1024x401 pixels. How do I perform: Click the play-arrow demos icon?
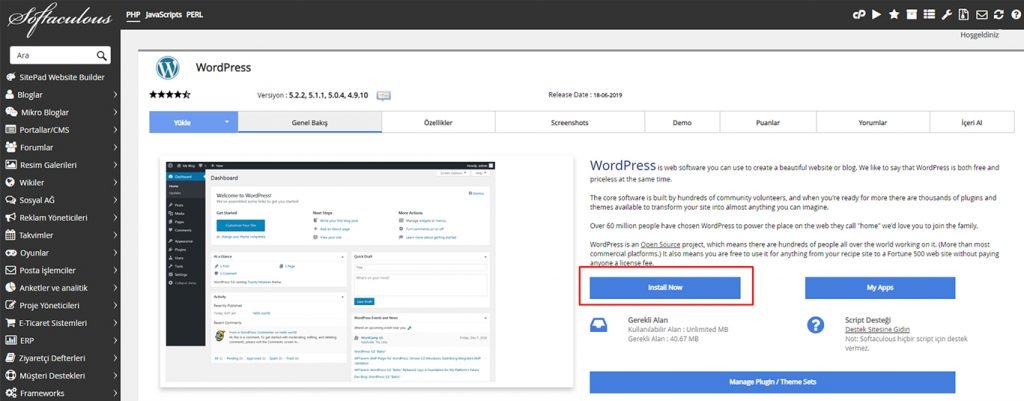876,14
